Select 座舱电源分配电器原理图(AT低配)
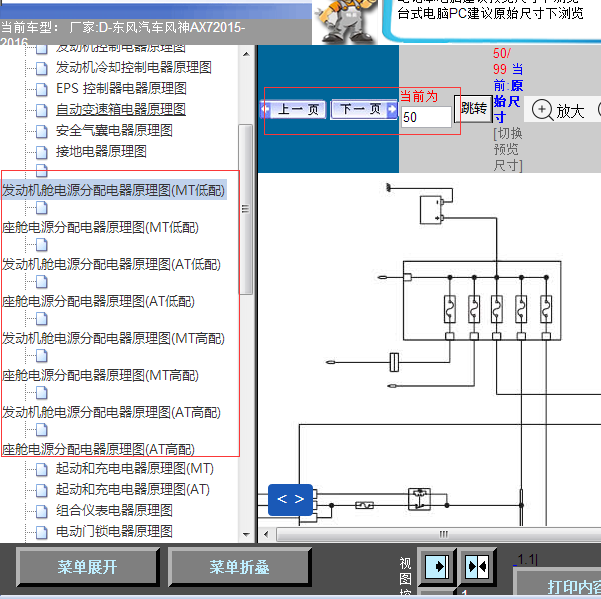 coord(99,302)
